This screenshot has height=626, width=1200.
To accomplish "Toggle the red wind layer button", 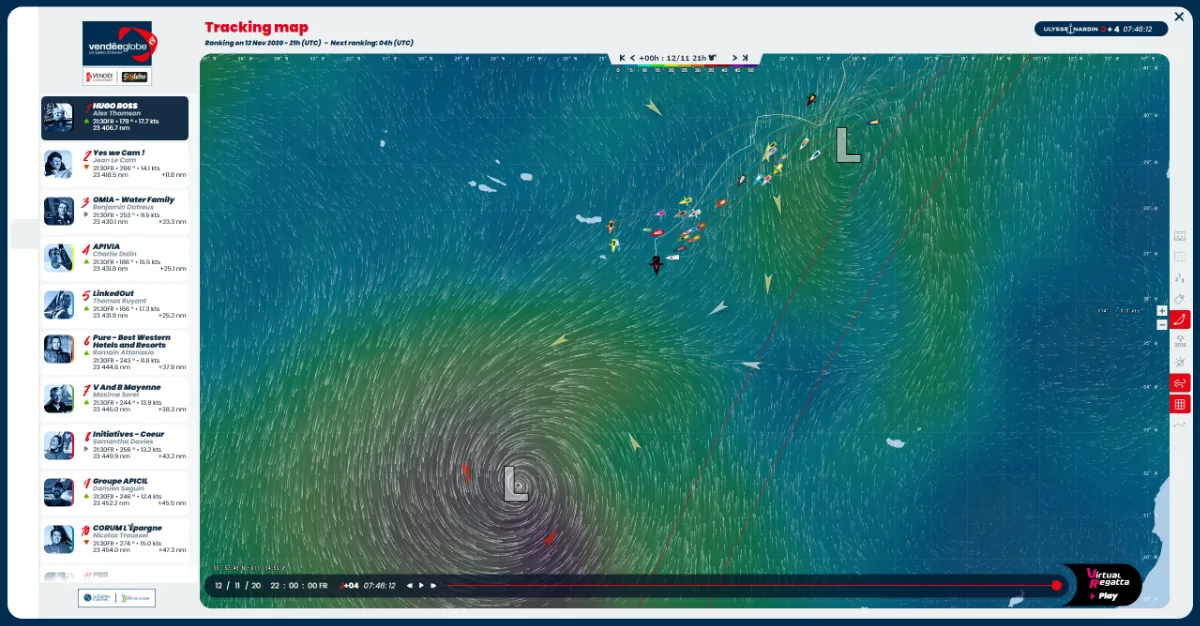I will (x=1180, y=383).
